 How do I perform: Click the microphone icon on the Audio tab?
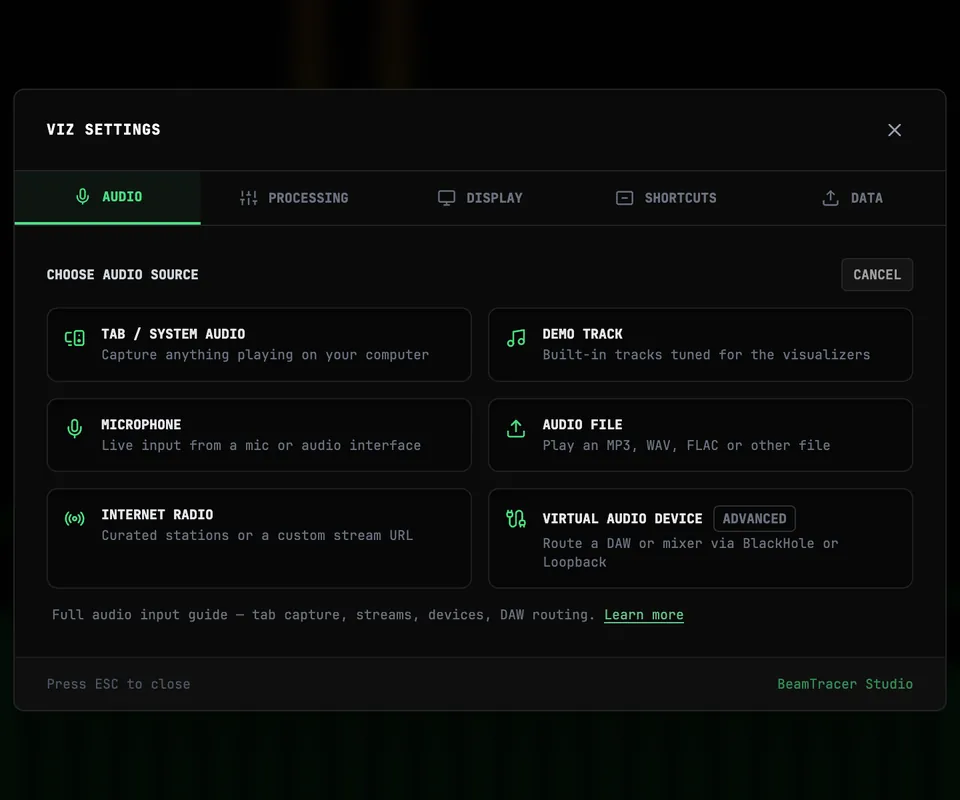coord(82,196)
